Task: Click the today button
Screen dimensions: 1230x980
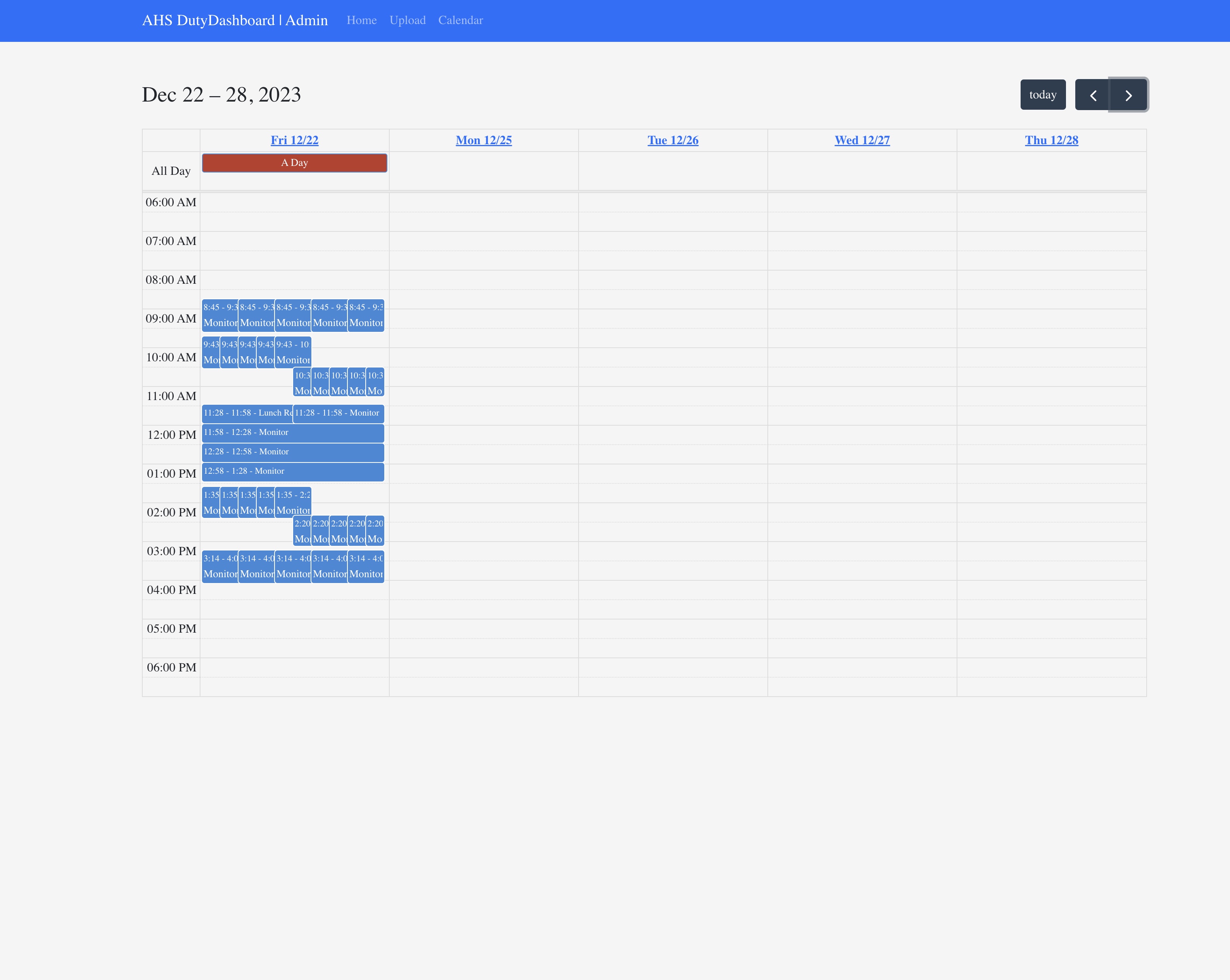Action: (x=1042, y=95)
